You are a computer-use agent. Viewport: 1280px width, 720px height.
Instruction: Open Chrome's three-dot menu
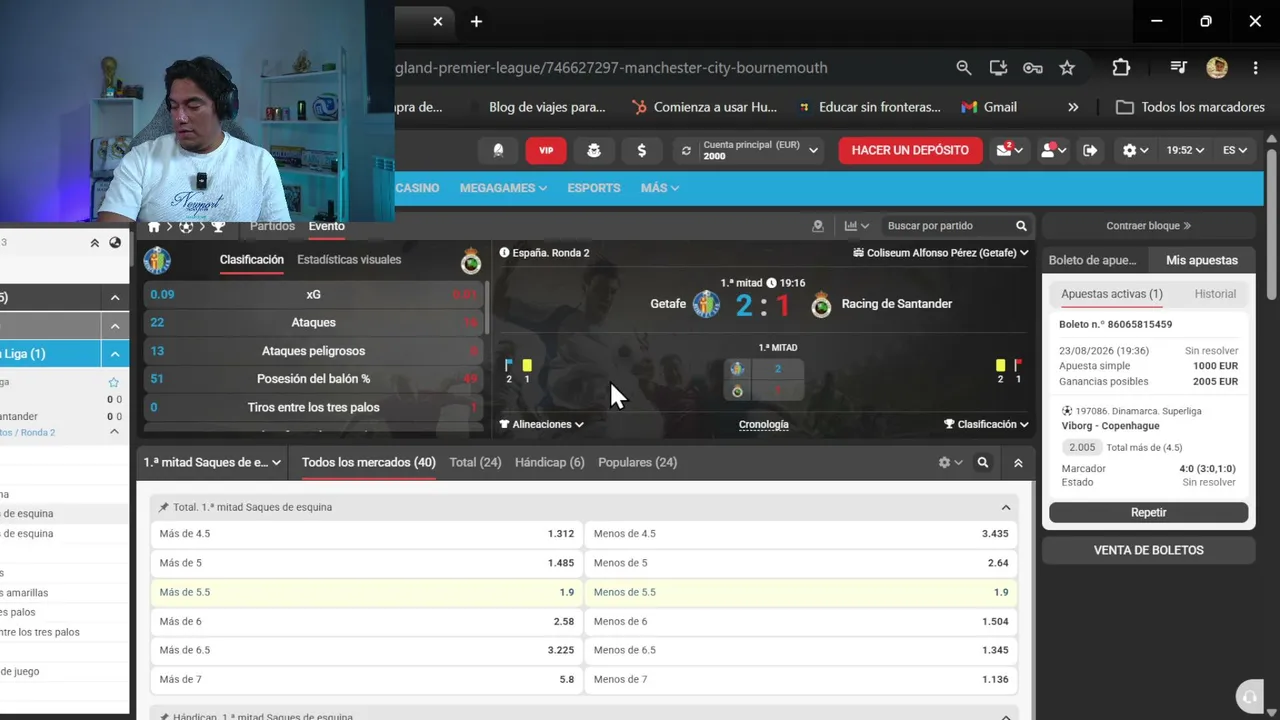(x=1255, y=68)
